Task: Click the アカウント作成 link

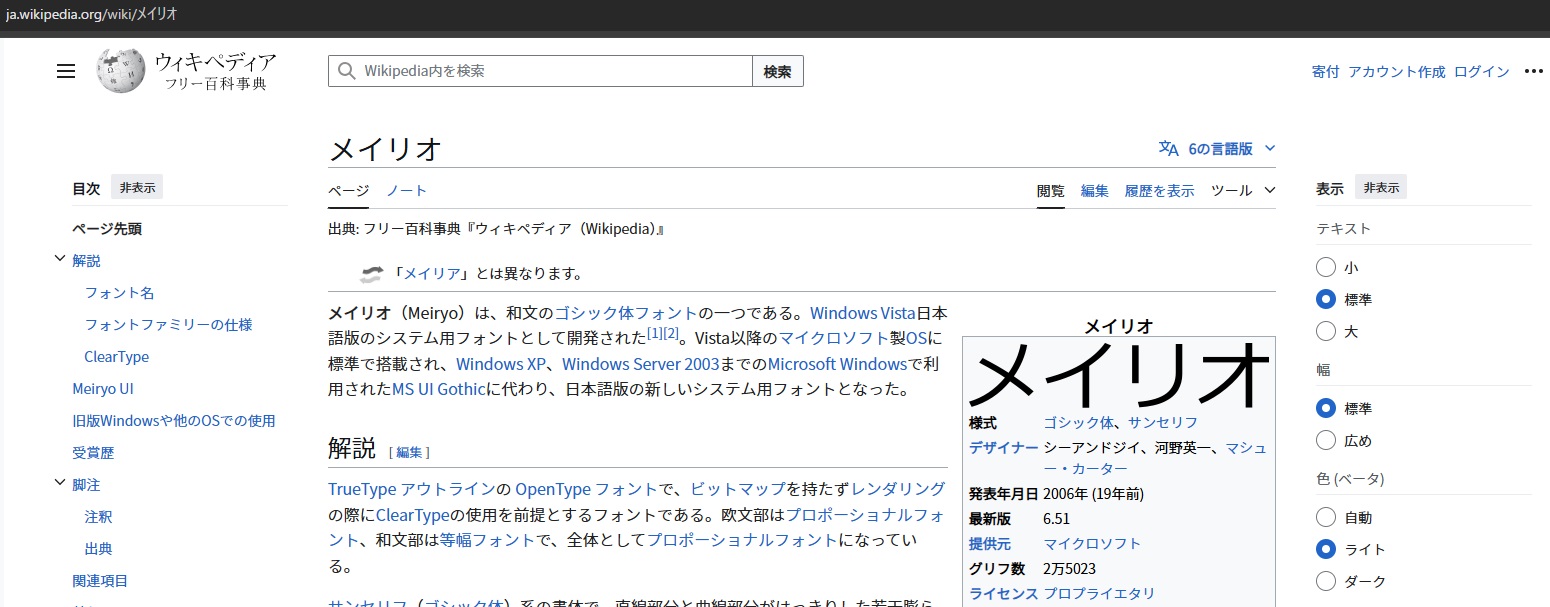Action: 1397,71
